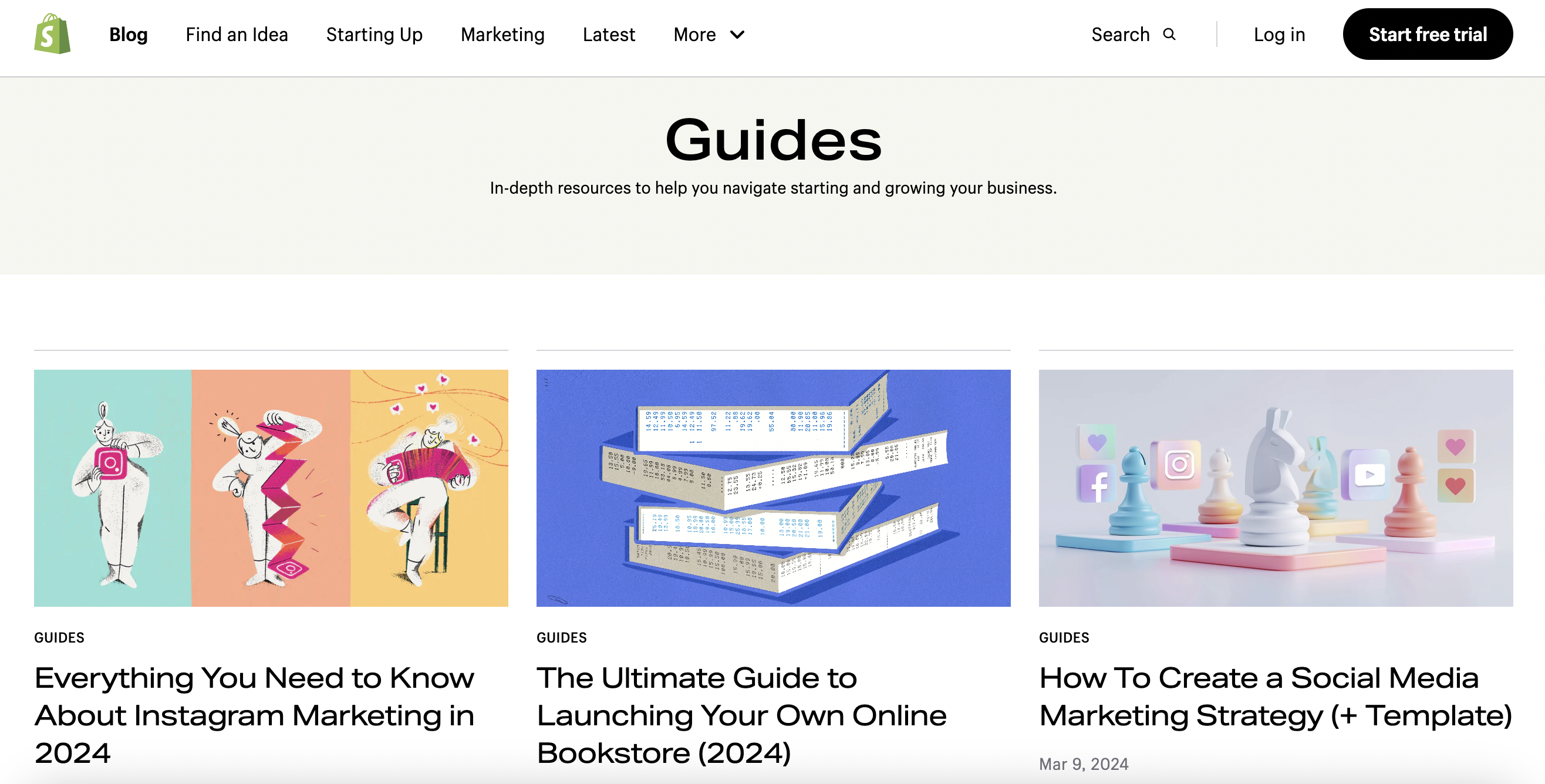The width and height of the screenshot is (1545, 784).
Task: Click the chess pieces social media thumbnail
Action: (1276, 486)
